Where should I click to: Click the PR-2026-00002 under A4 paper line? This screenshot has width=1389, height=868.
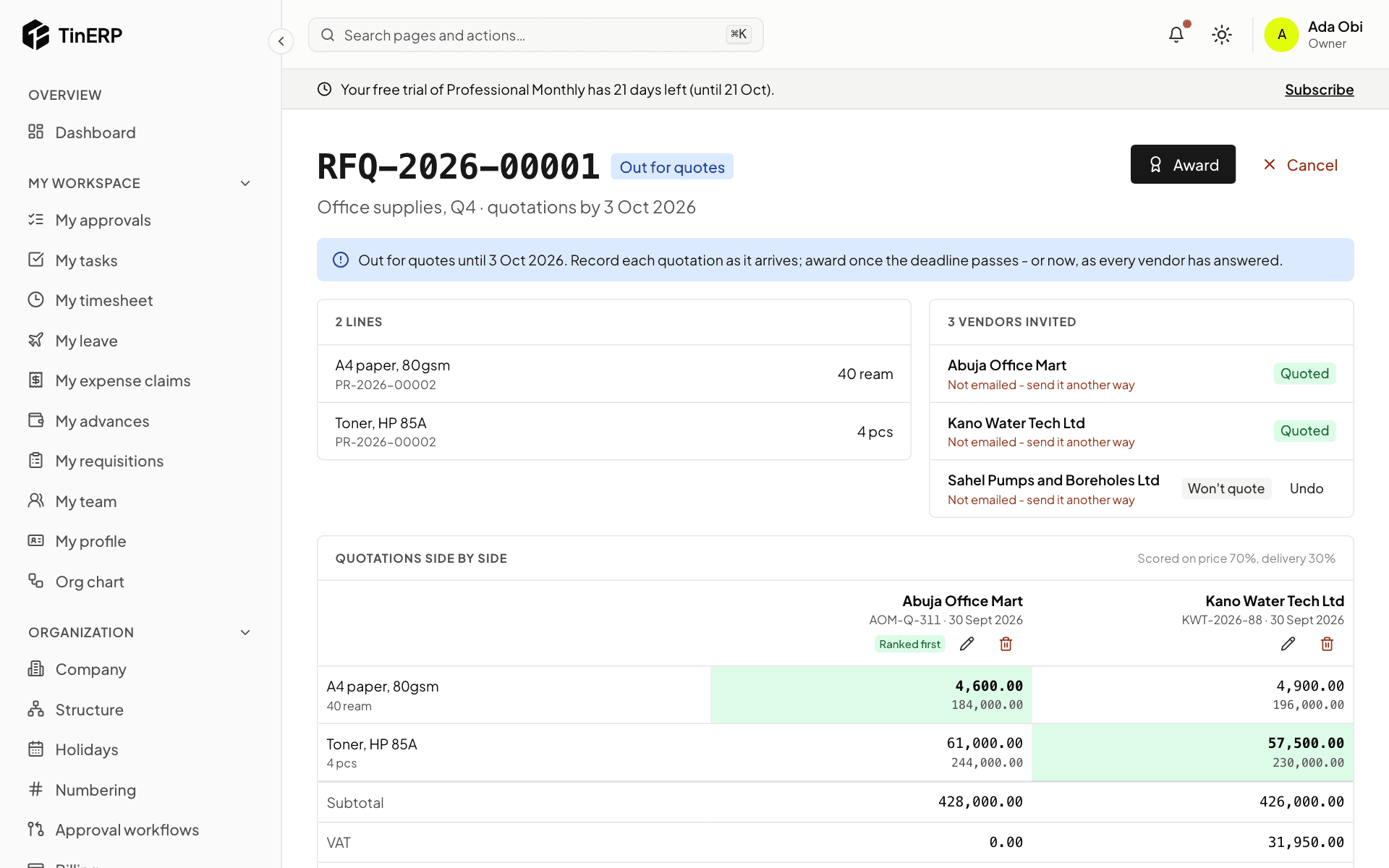[385, 385]
